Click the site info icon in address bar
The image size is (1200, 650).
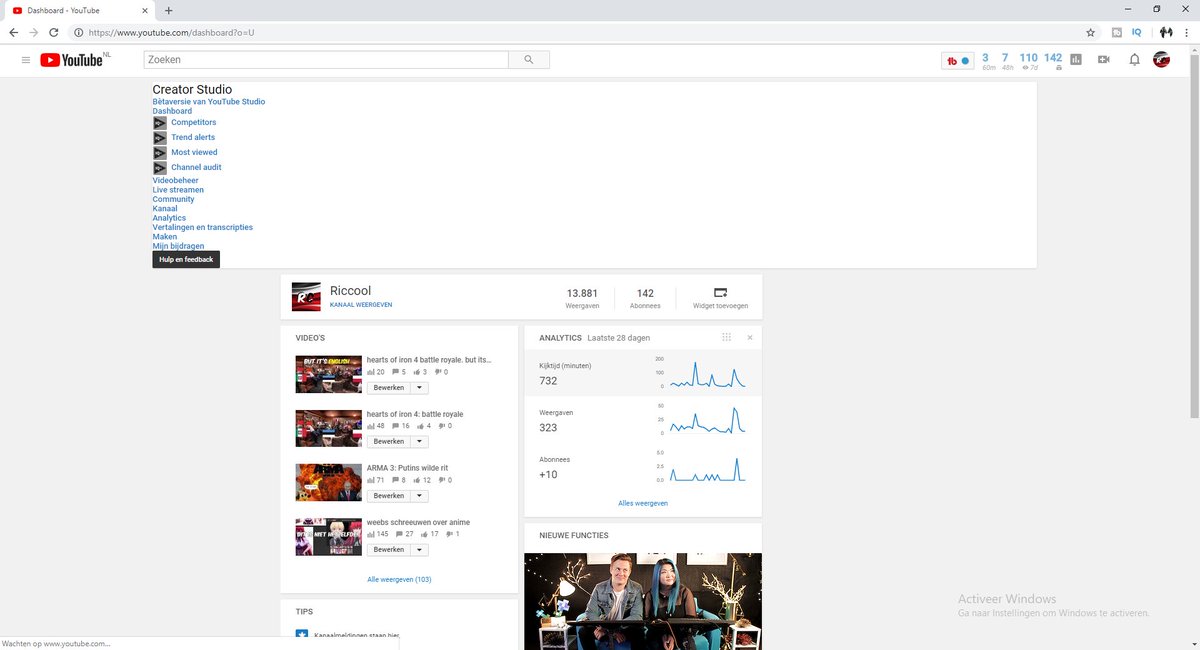tap(78, 32)
